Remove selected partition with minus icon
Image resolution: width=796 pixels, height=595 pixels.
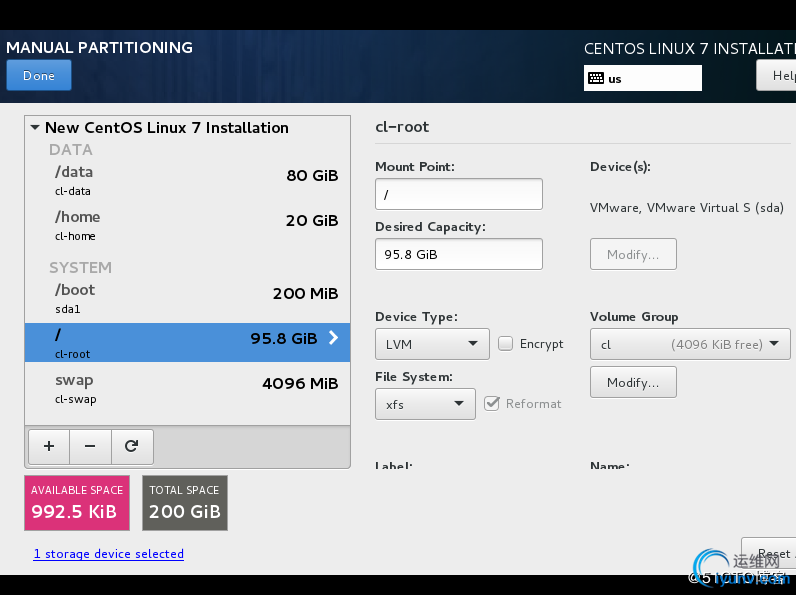coord(90,446)
